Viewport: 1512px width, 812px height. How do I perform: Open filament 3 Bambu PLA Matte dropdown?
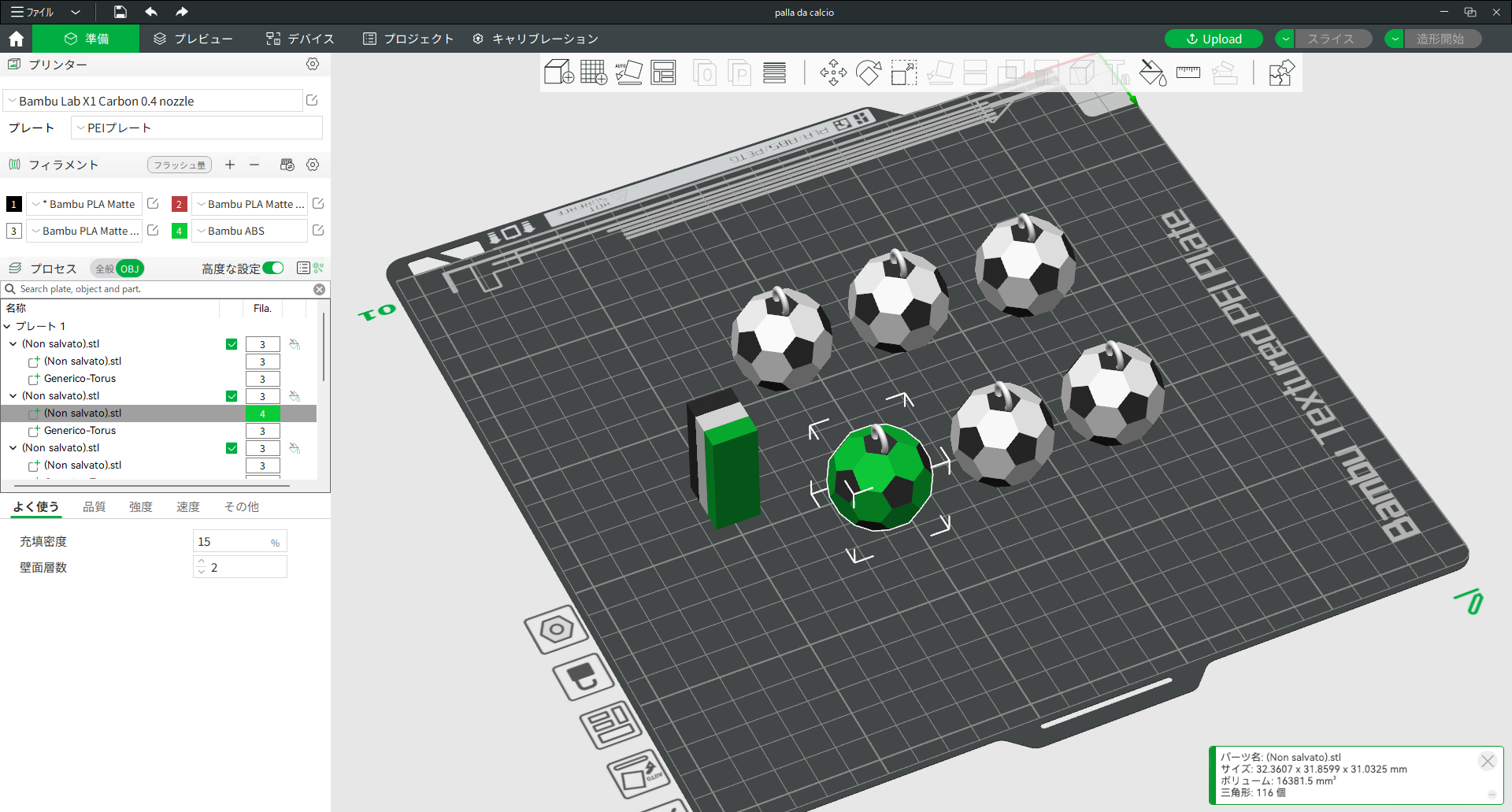point(84,231)
